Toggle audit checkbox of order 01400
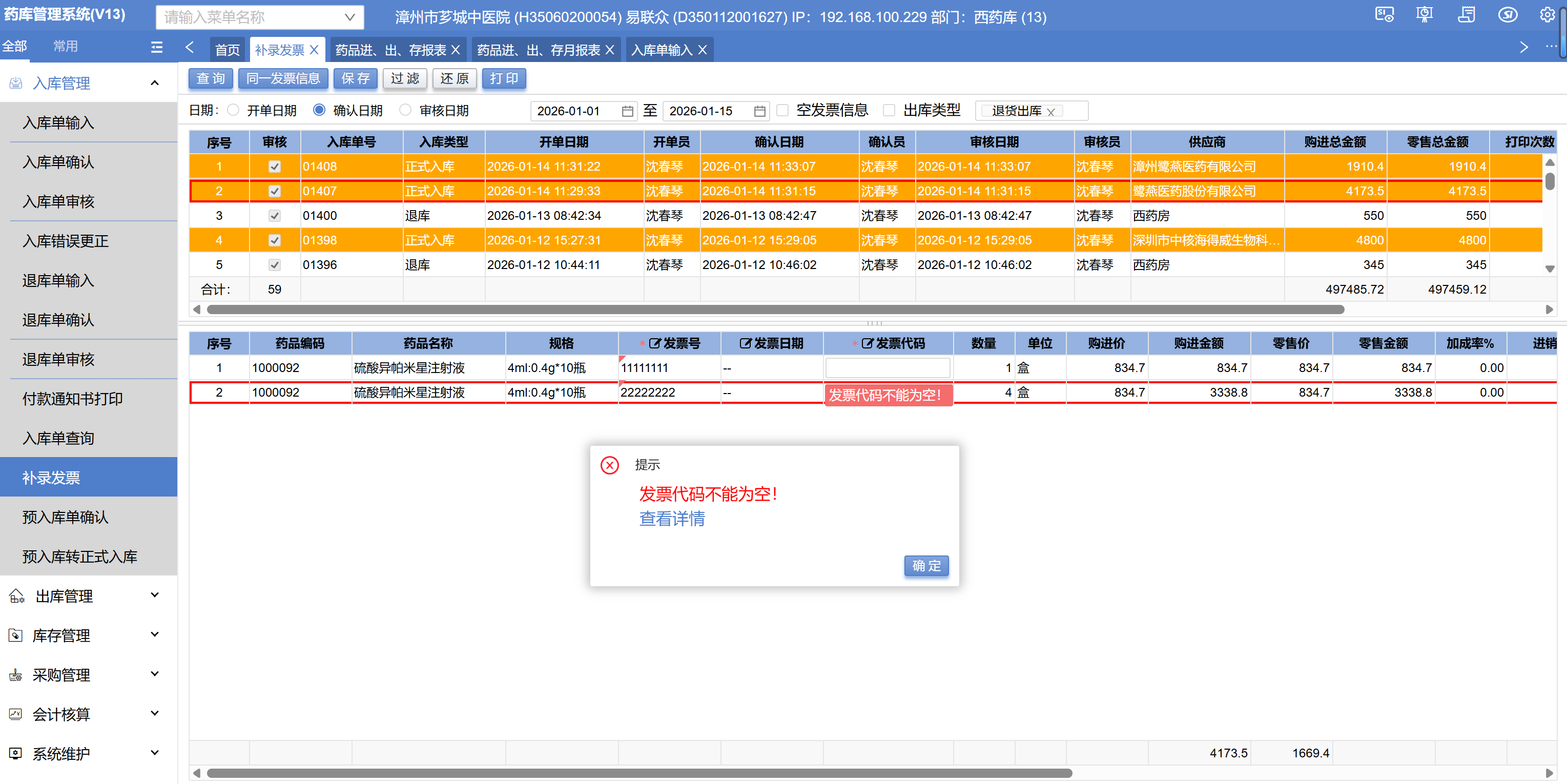The image size is (1567, 784). point(274,216)
